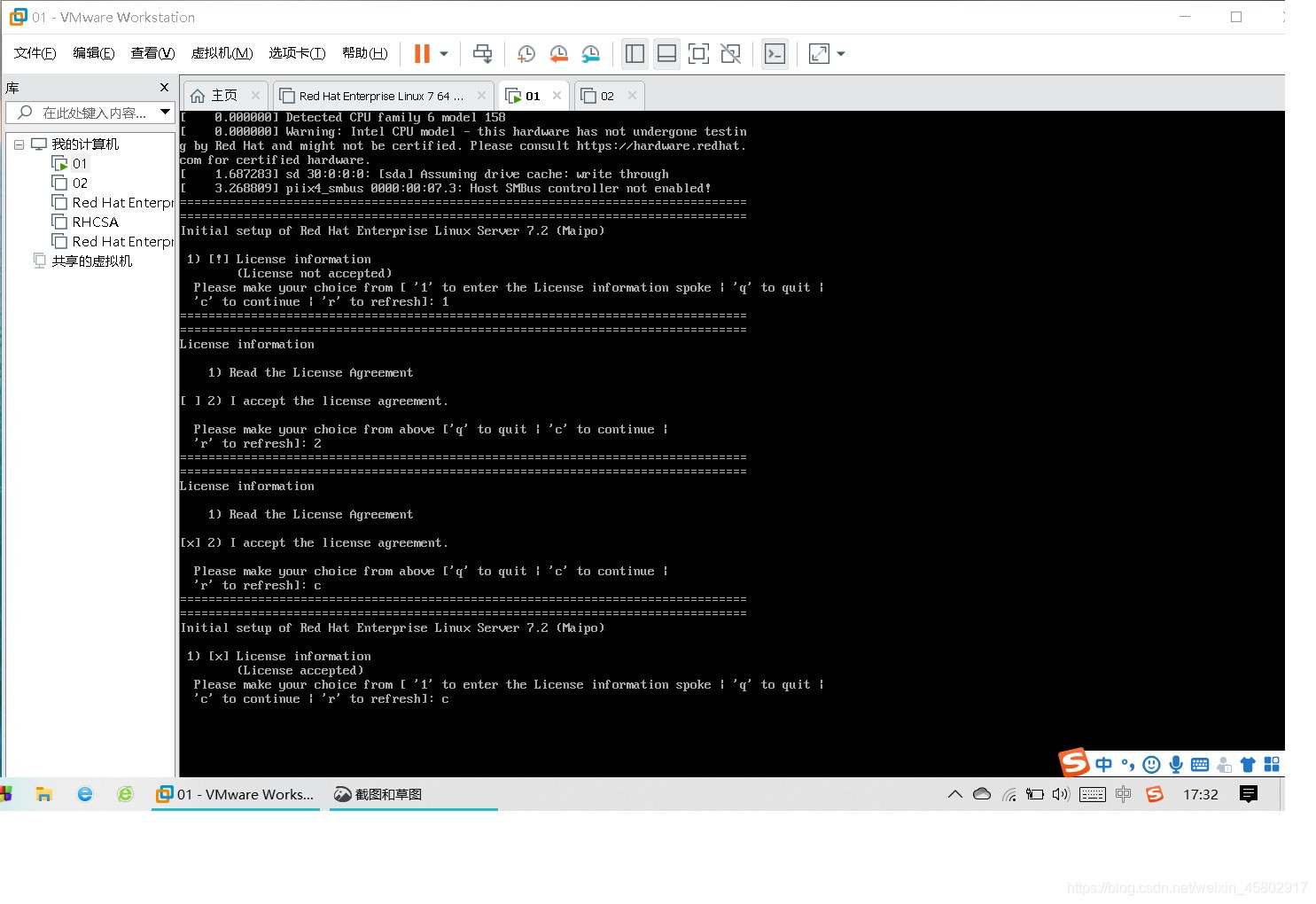1316x904 pixels.
Task: Select virtual machine 02 in the library
Action: click(80, 183)
